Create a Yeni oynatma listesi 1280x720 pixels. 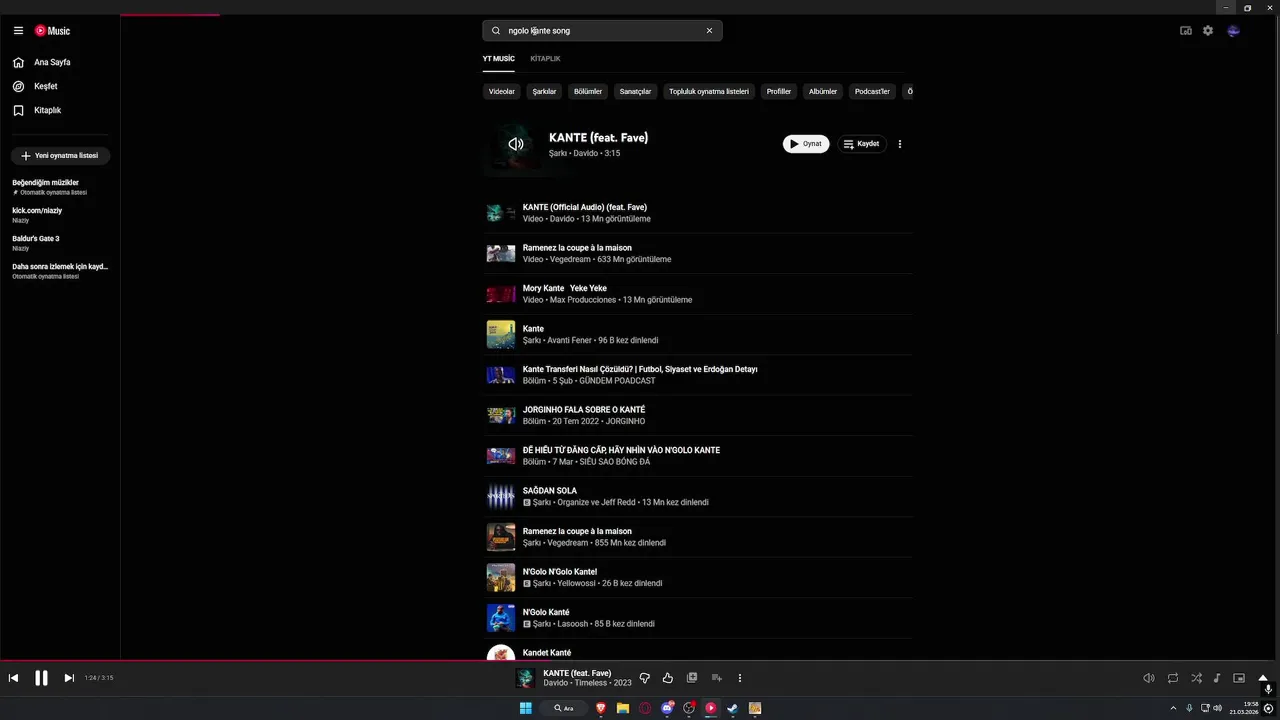pos(60,156)
